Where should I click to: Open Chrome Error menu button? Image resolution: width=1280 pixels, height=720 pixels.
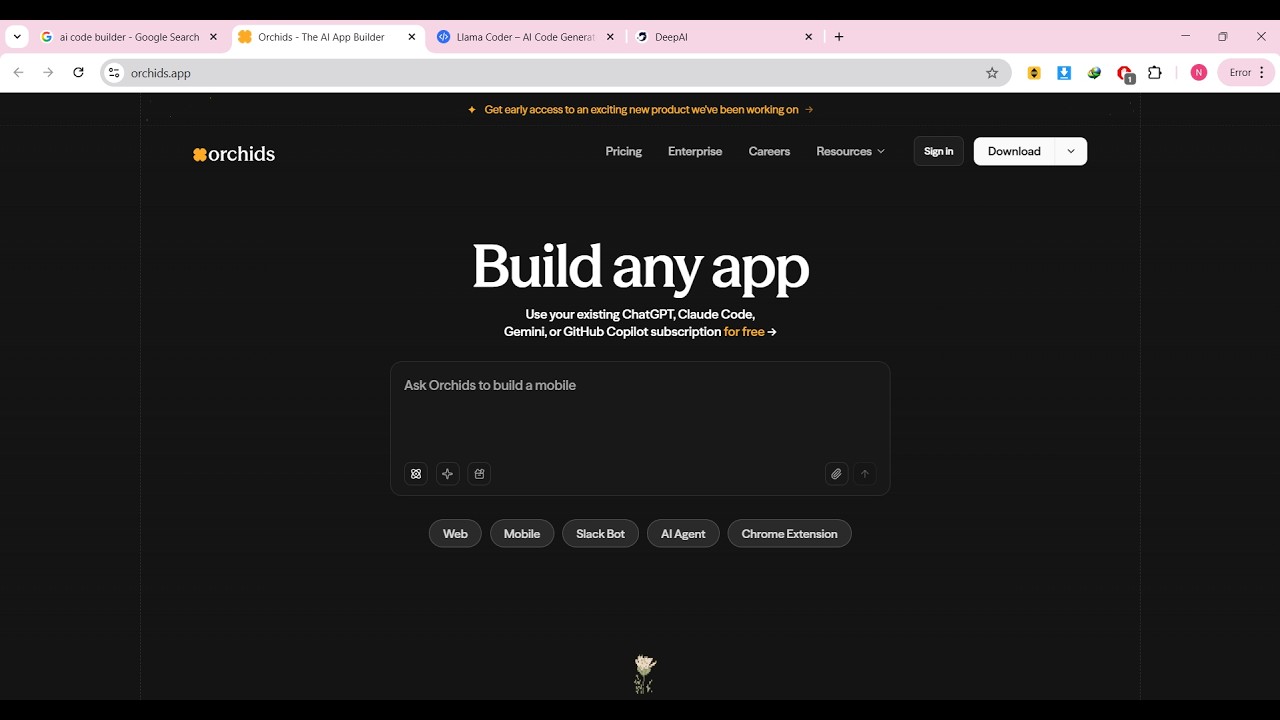click(x=1246, y=73)
